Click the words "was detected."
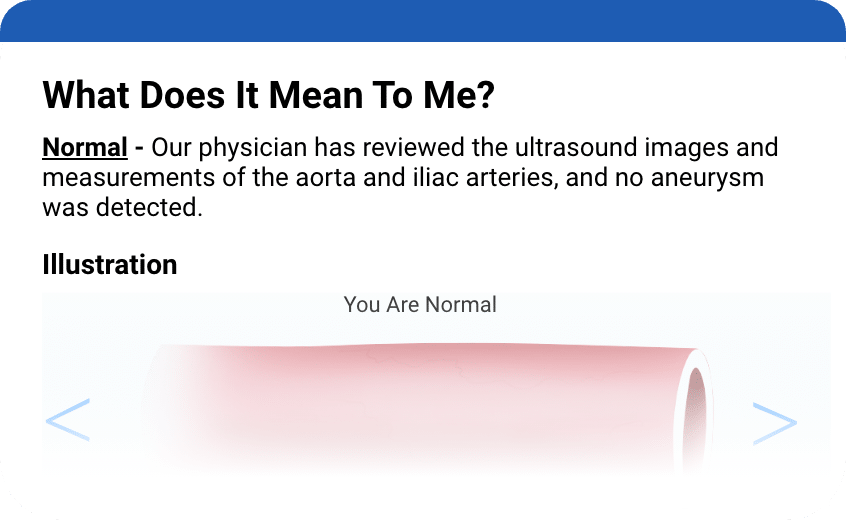The height and width of the screenshot is (520, 846). pyautogui.click(x=122, y=208)
